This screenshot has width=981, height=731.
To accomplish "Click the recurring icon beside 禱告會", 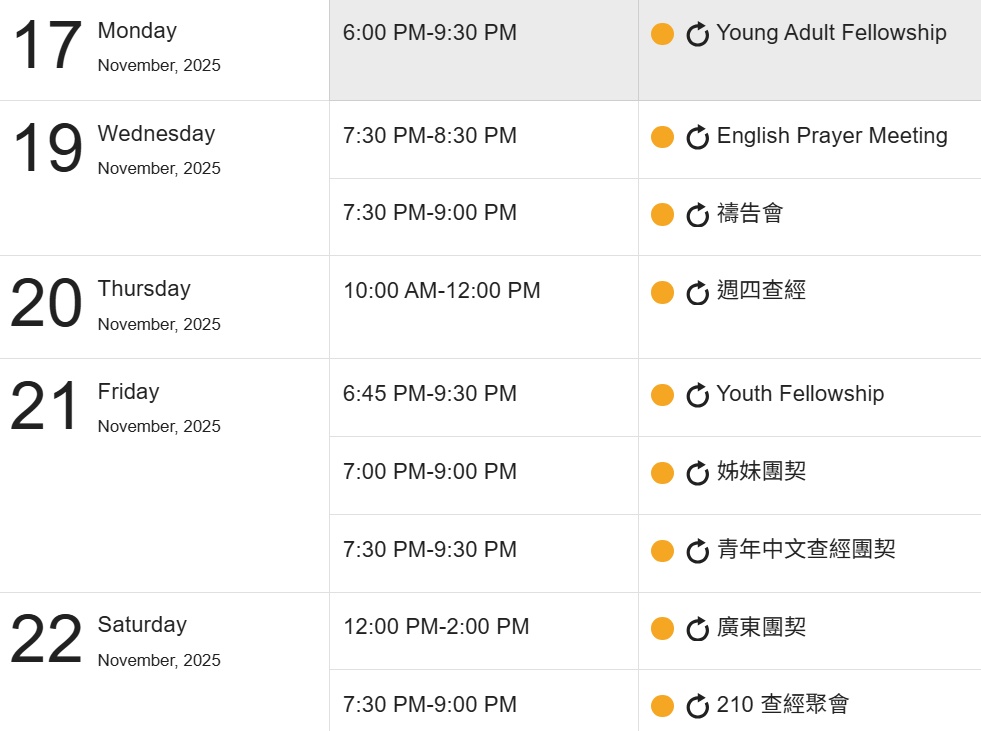I will [697, 215].
